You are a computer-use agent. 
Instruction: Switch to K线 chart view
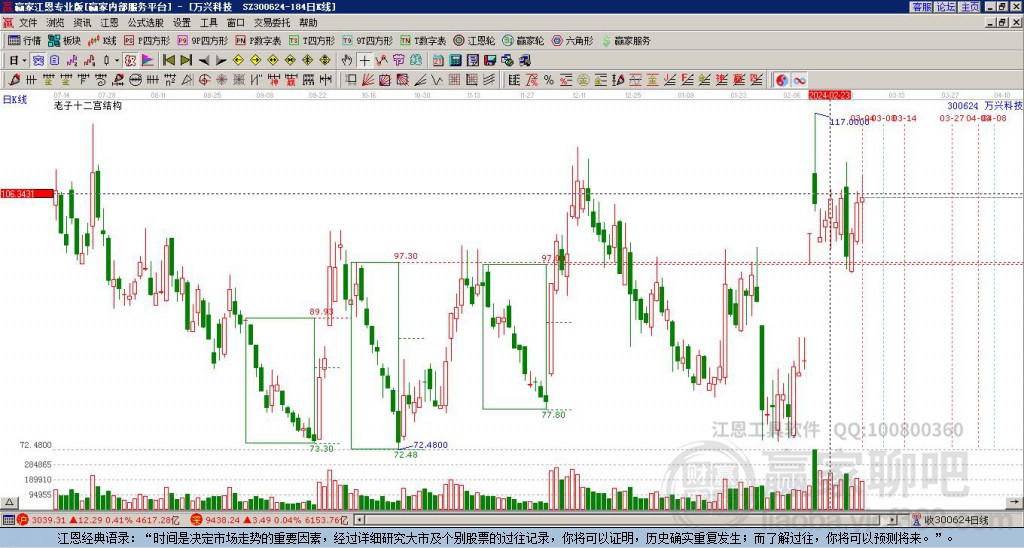tap(103, 40)
